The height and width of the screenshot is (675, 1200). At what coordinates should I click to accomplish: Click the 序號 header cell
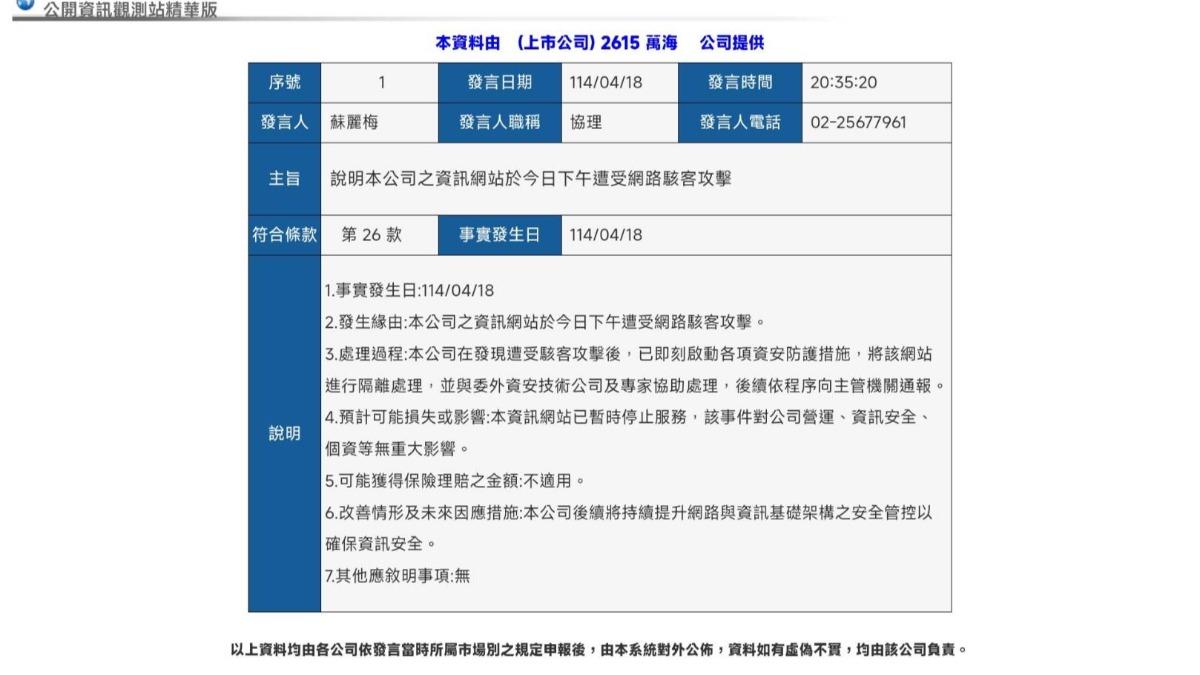pyautogui.click(x=284, y=83)
